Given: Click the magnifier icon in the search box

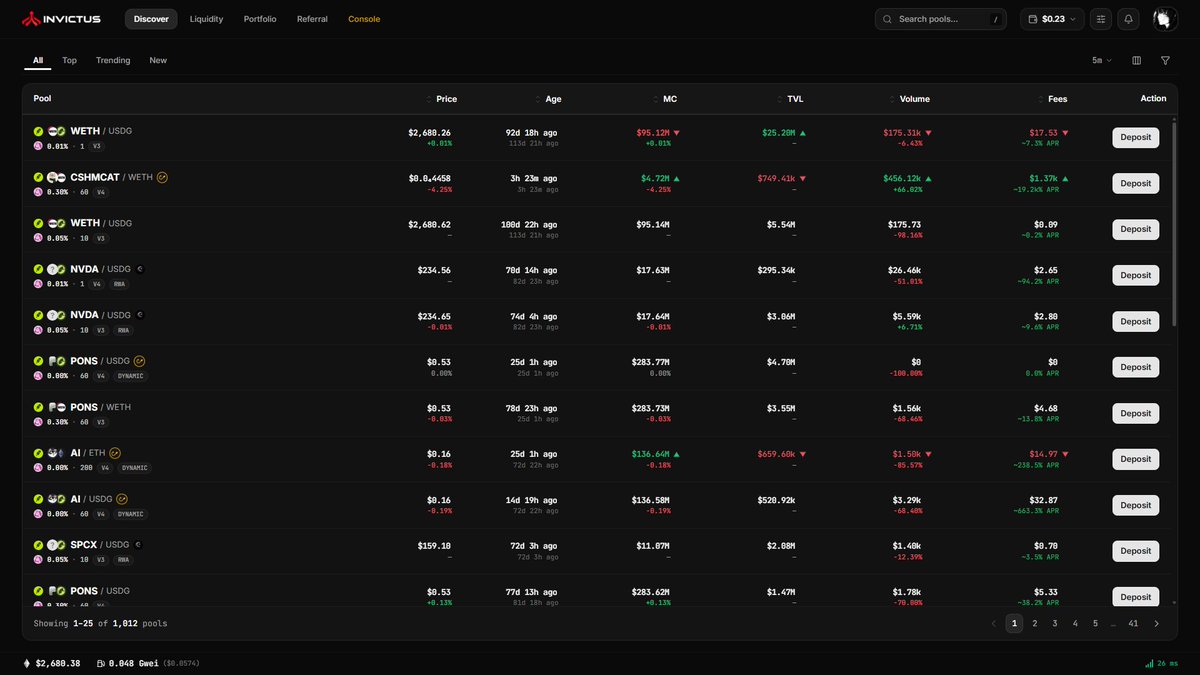Looking at the screenshot, I should [x=888, y=19].
